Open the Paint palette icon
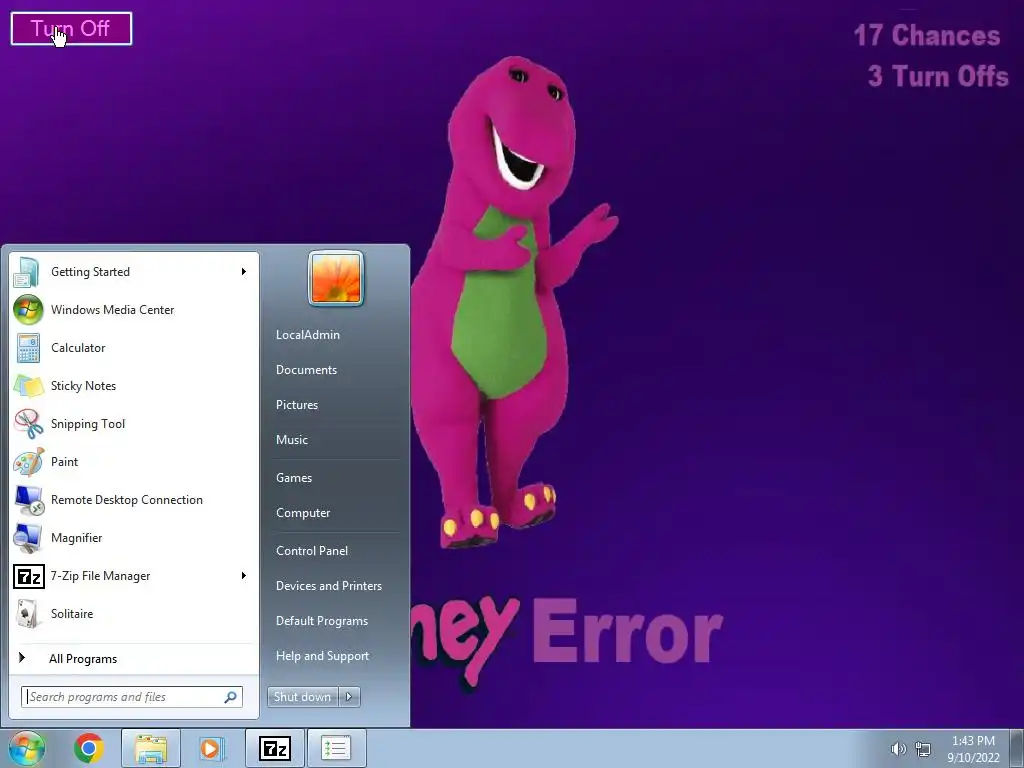The width and height of the screenshot is (1024, 768). [x=28, y=462]
